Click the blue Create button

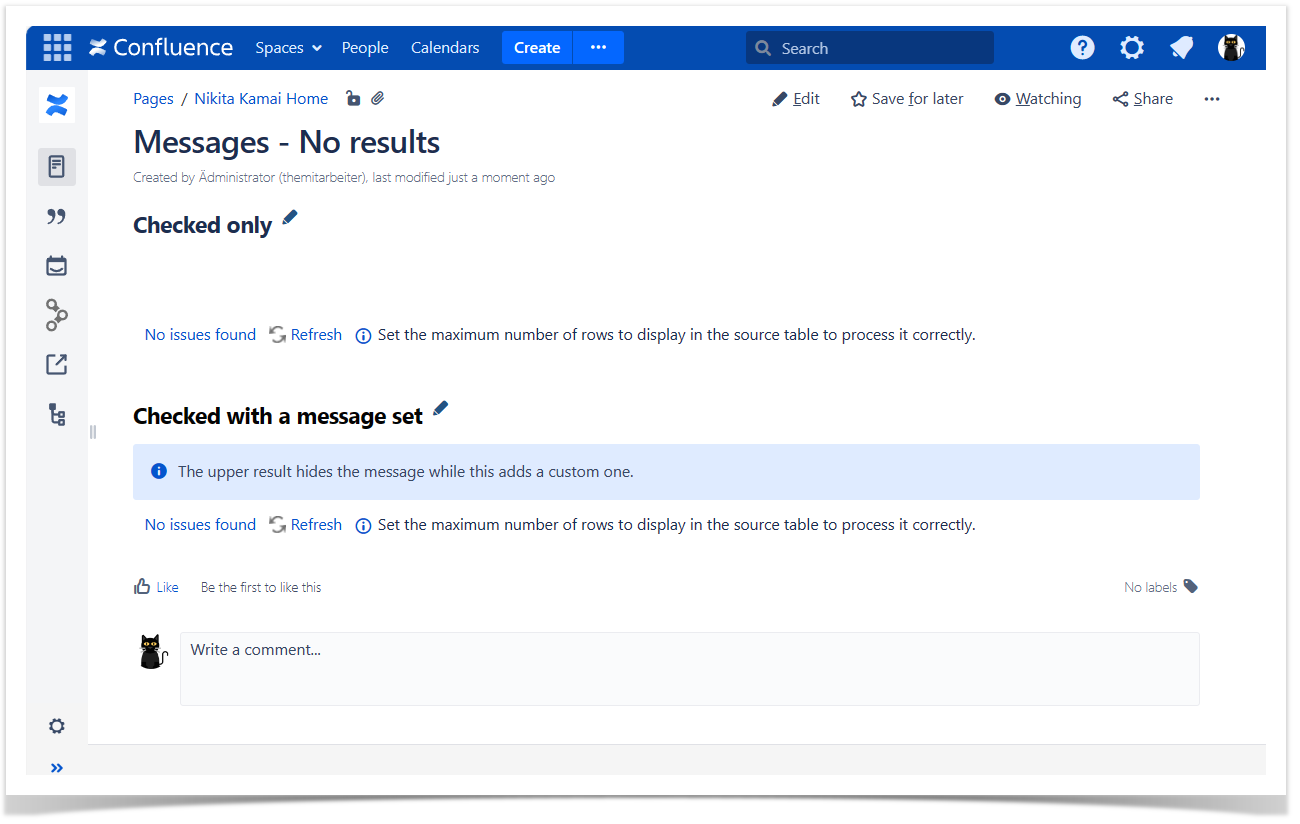(537, 48)
